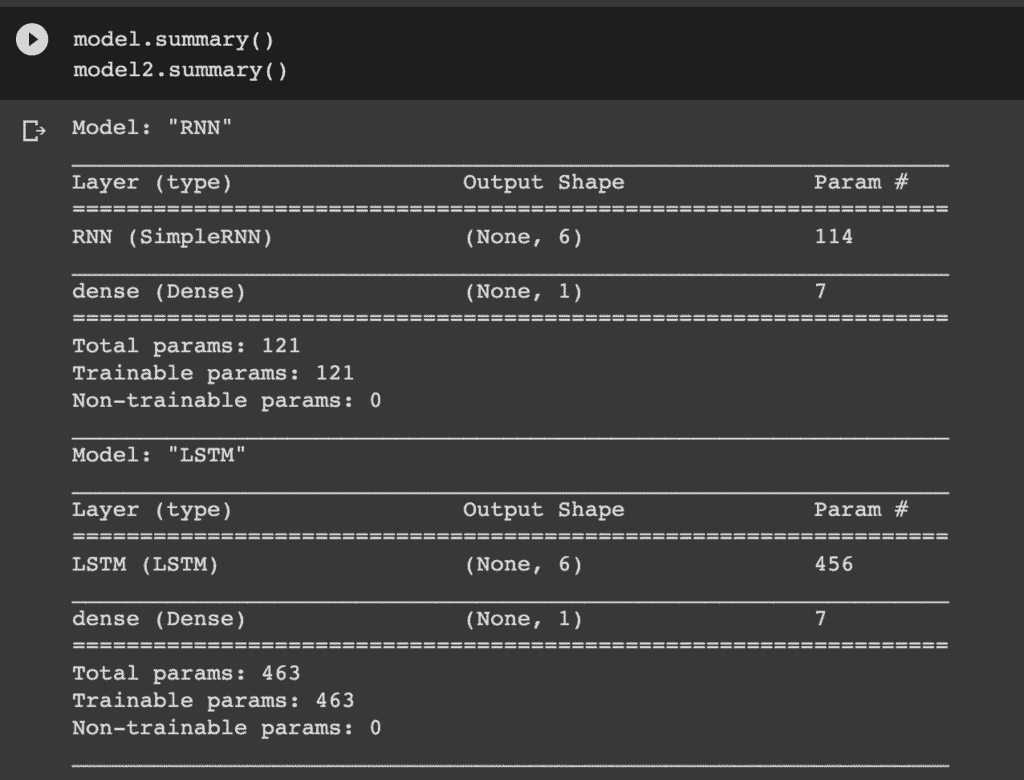This screenshot has width=1024, height=780.
Task: Select the LSTM (LSTM) layer row
Action: tap(510, 564)
